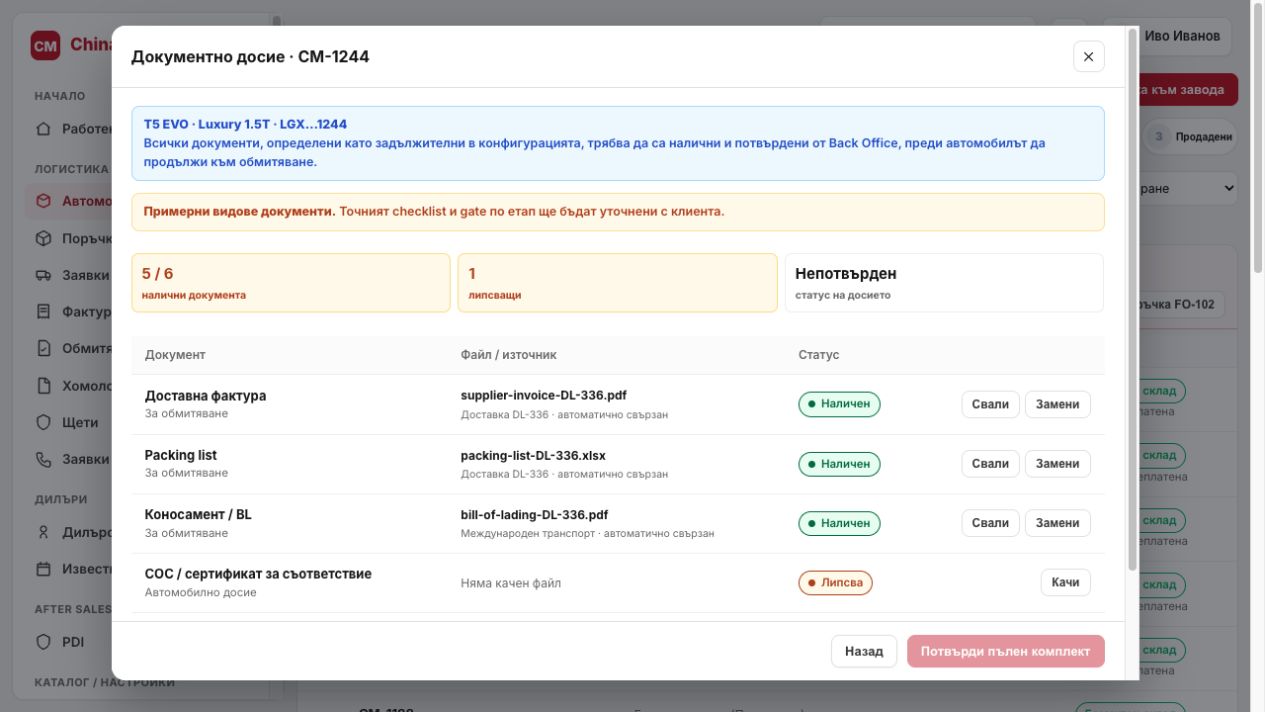Open the Иво Иванов user menu
This screenshot has width=1265, height=712.
coord(1180,36)
